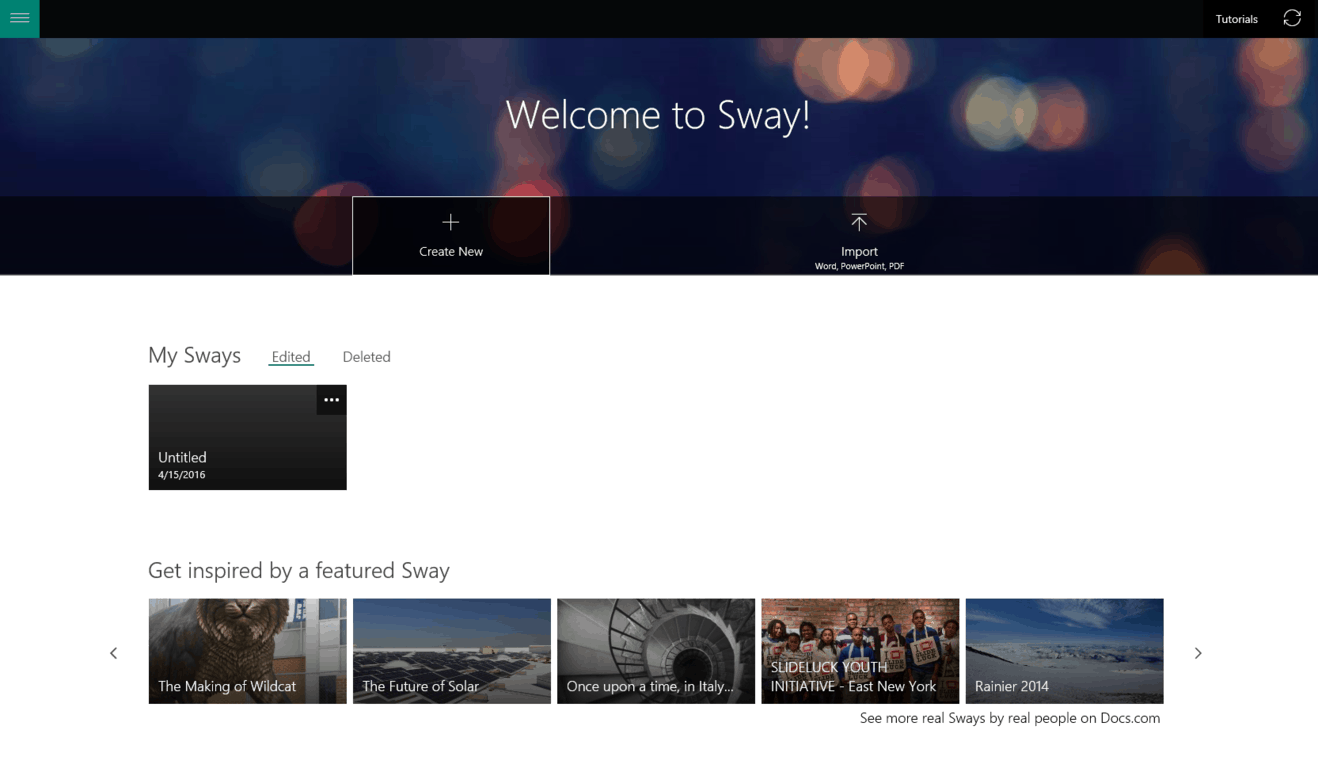Select the Create New plus icon
Image resolution: width=1318 pixels, height=768 pixels.
[x=450, y=221]
